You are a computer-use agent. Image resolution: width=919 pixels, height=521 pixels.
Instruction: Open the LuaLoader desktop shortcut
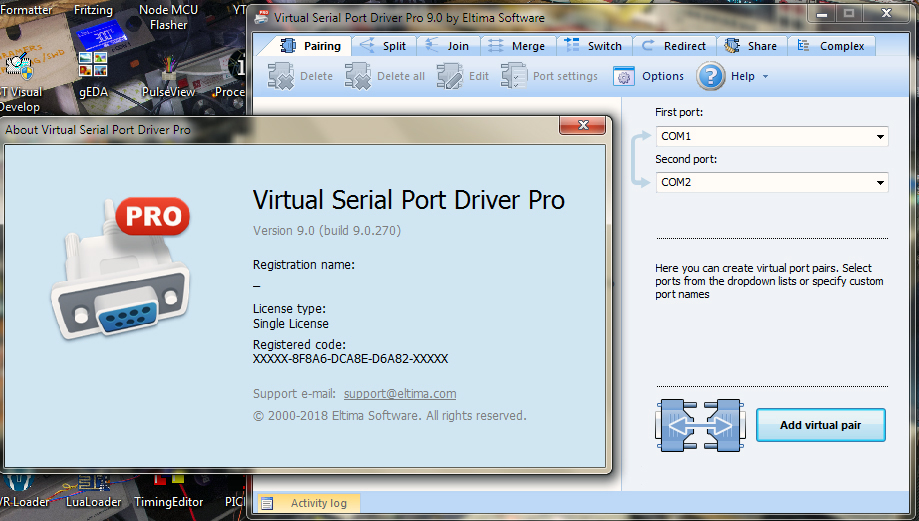click(93, 491)
